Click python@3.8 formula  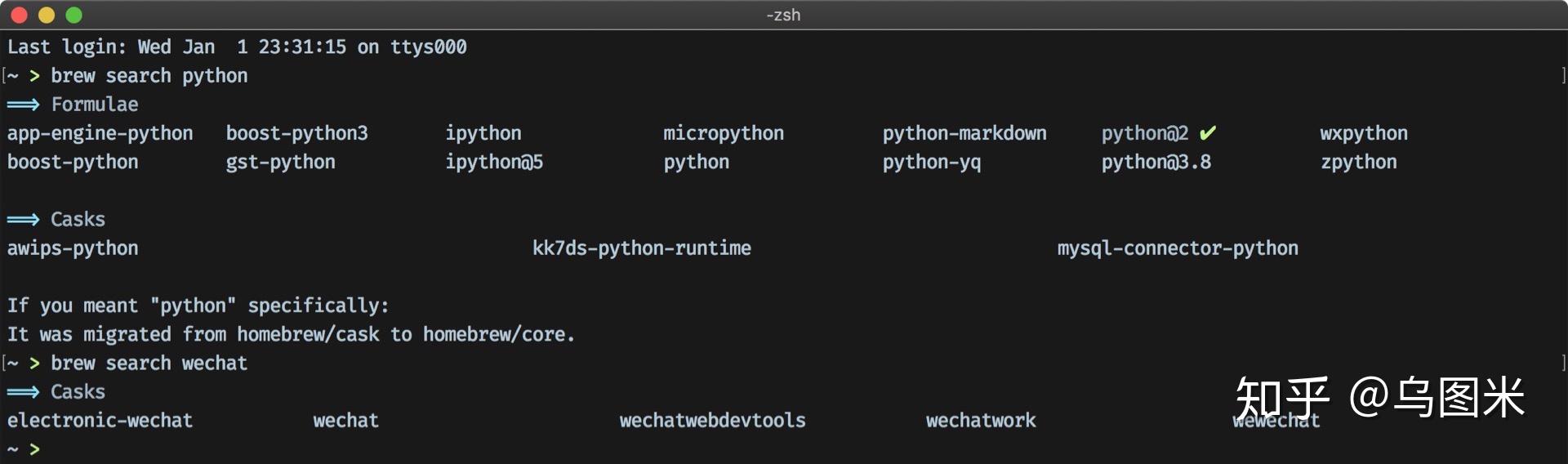pos(1156,163)
